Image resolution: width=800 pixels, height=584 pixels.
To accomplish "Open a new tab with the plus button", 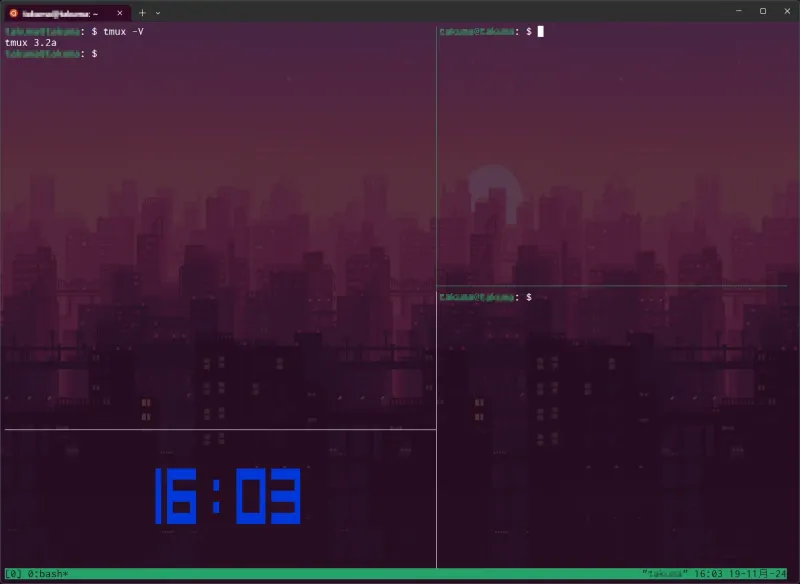I will pyautogui.click(x=141, y=13).
